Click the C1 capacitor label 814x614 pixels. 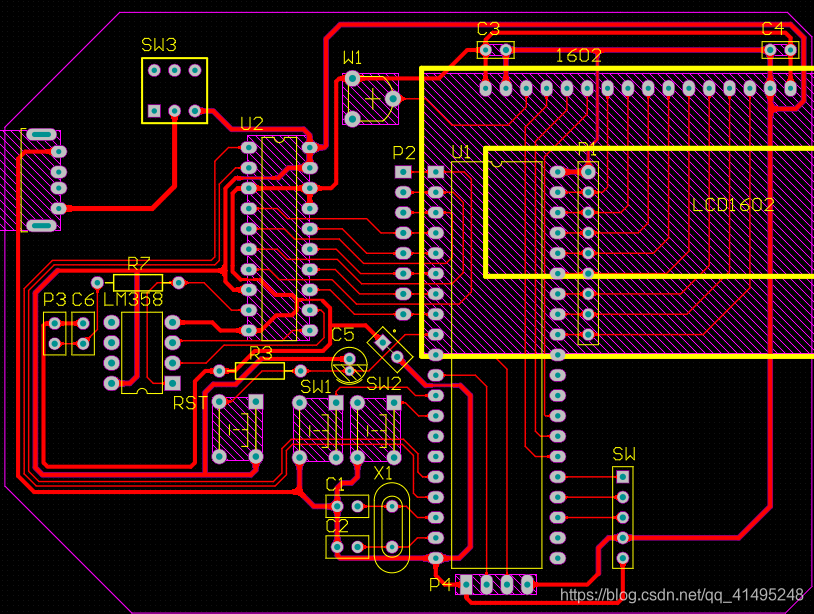335,484
